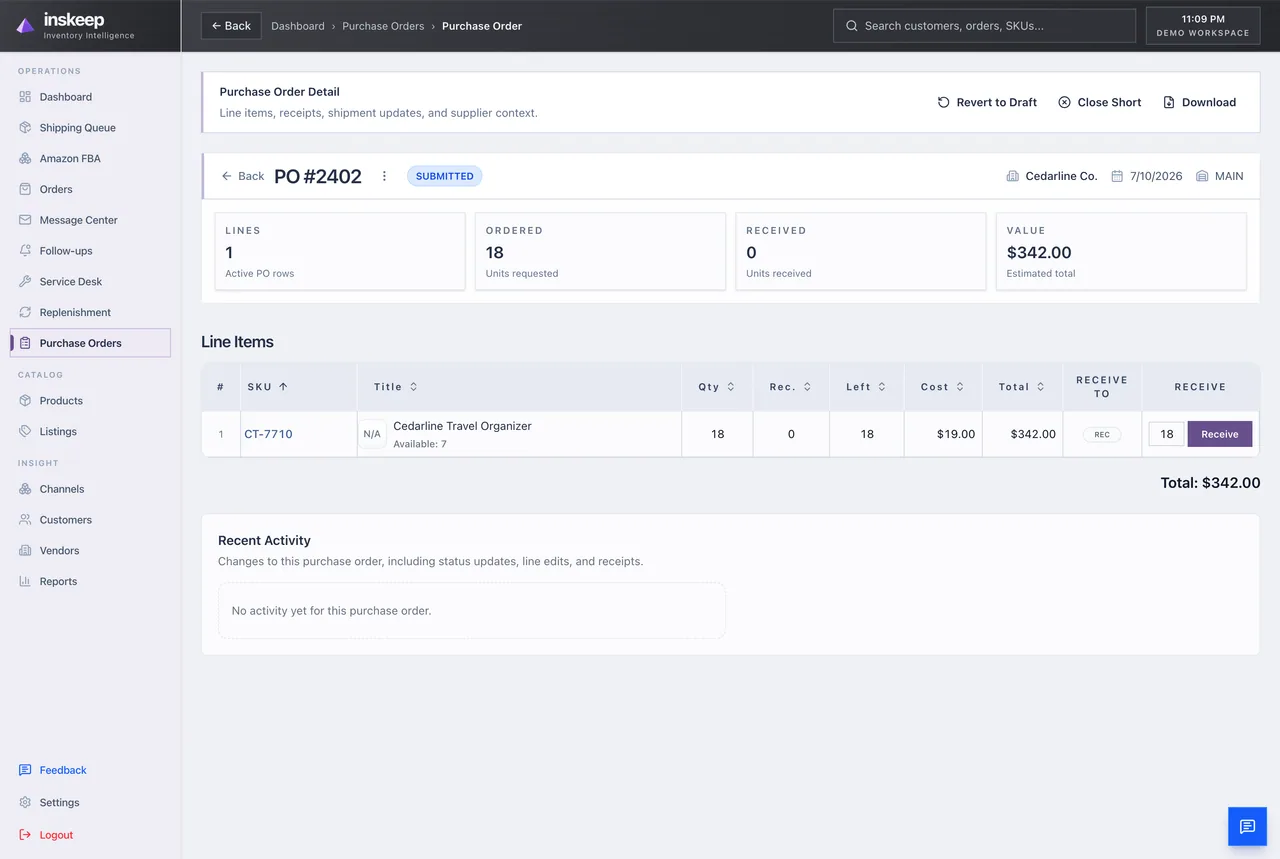
Task: Open the PO #2402 three-dot menu
Action: (x=384, y=176)
